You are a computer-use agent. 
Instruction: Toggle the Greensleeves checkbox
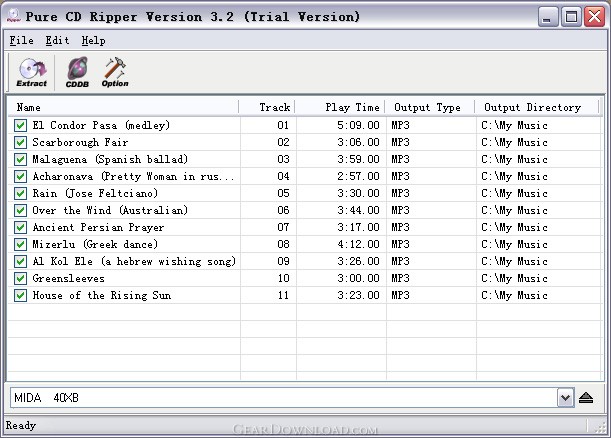coord(20,278)
